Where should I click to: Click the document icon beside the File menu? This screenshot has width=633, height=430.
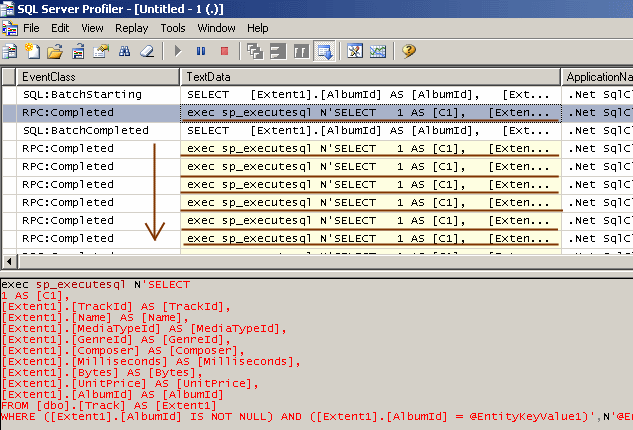click(10, 28)
